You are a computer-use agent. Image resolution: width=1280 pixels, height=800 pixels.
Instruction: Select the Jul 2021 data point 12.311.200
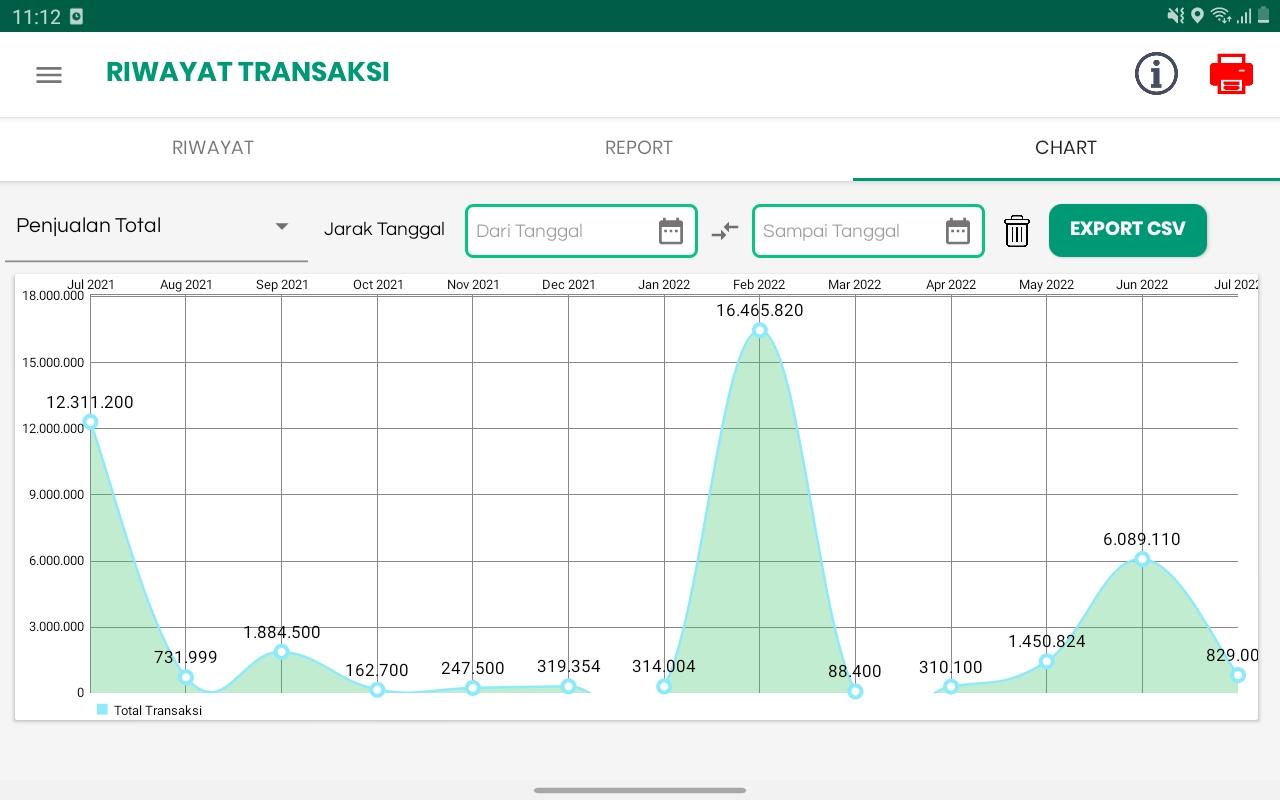click(x=91, y=422)
